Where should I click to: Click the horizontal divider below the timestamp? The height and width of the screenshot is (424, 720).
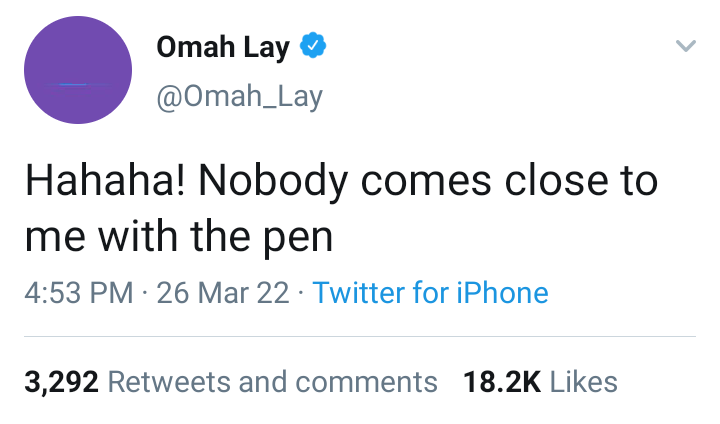point(360,337)
